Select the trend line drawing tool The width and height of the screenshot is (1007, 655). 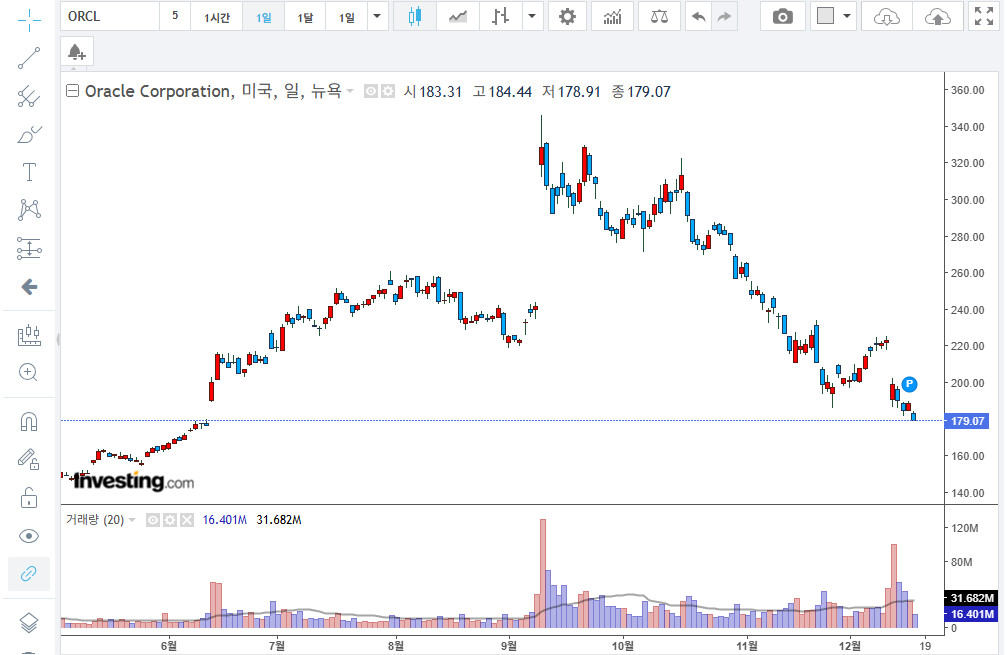[29, 58]
